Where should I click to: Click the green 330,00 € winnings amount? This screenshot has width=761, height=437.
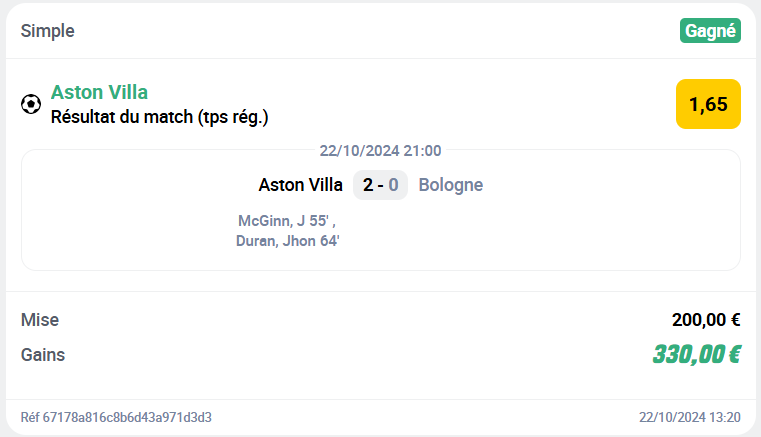696,354
